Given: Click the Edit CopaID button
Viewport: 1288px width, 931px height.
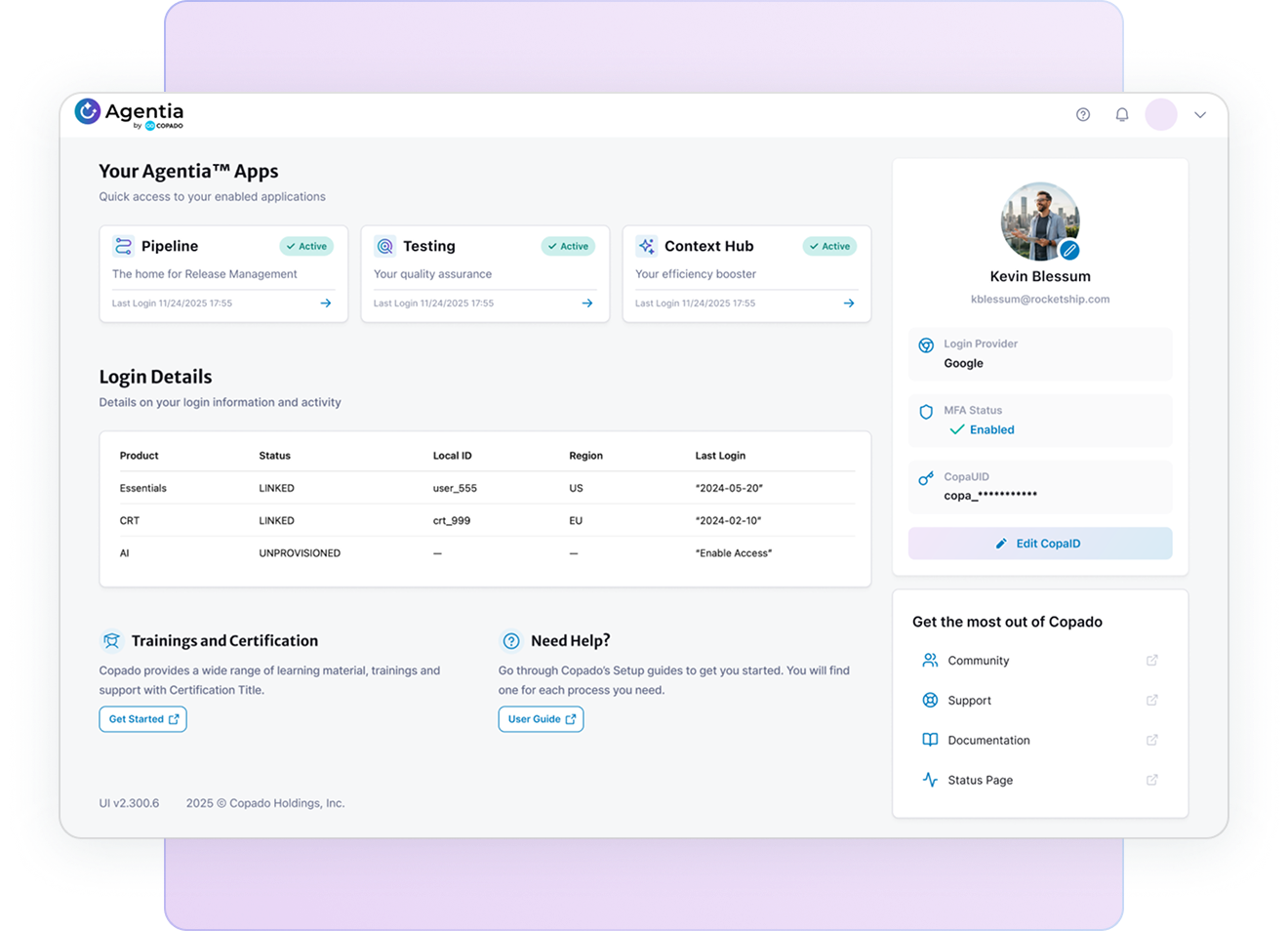Looking at the screenshot, I should (x=1040, y=544).
